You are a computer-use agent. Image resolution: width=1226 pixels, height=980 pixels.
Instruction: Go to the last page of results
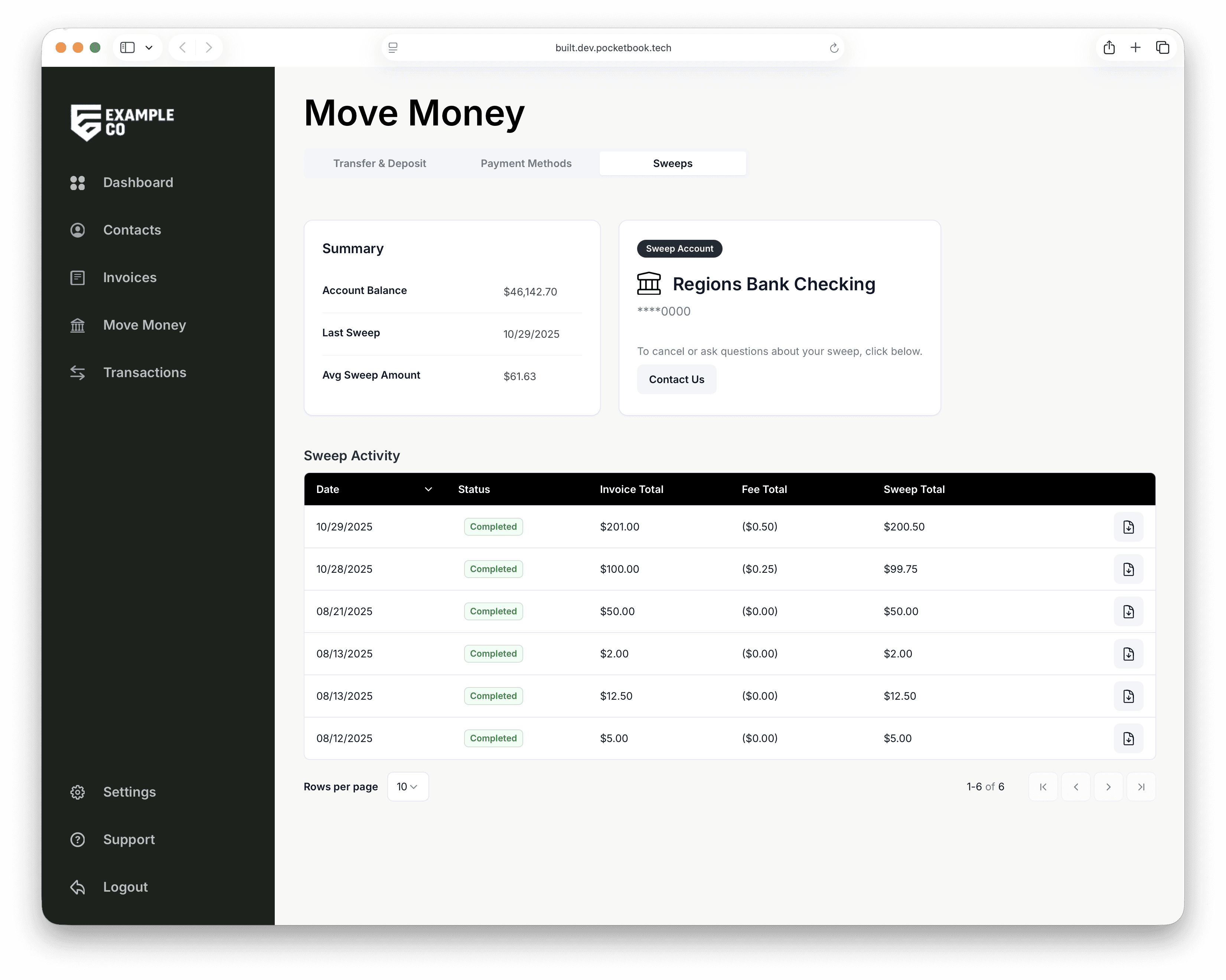1141,787
